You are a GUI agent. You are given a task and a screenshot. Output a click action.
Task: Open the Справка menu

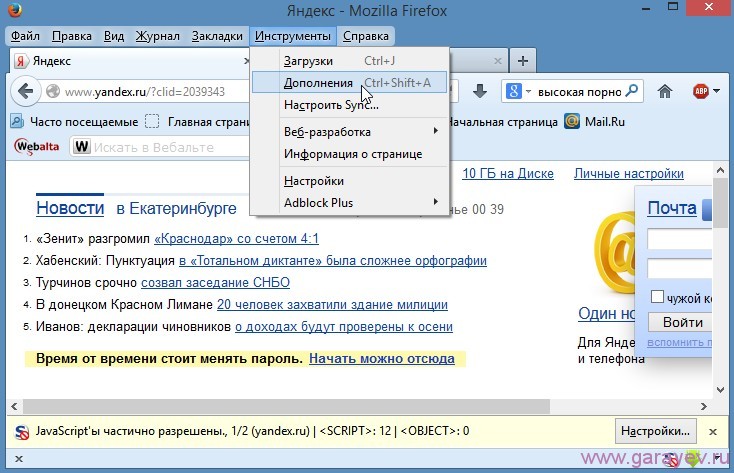pyautogui.click(x=366, y=36)
